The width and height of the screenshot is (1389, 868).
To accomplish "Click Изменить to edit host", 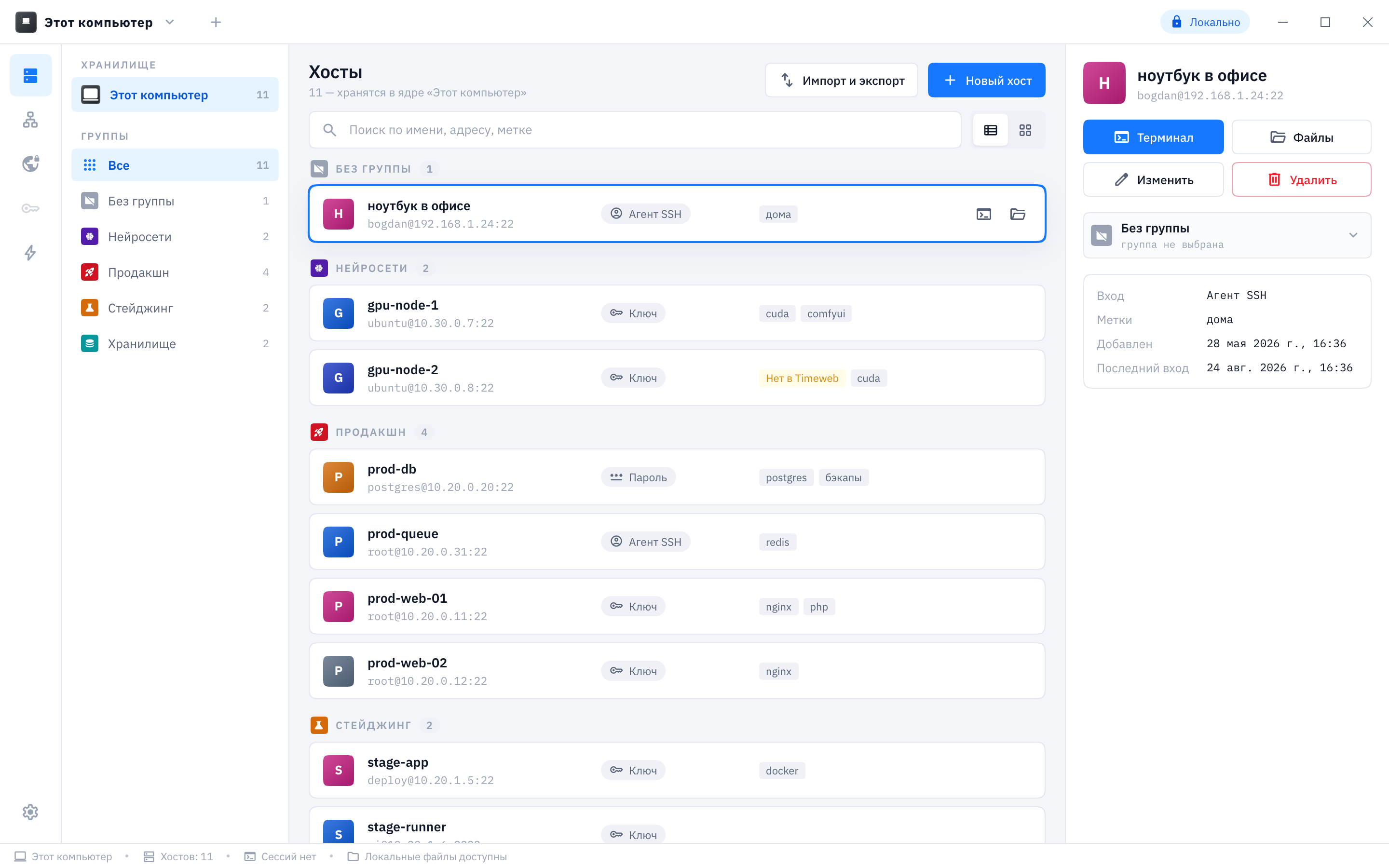I will [1153, 180].
